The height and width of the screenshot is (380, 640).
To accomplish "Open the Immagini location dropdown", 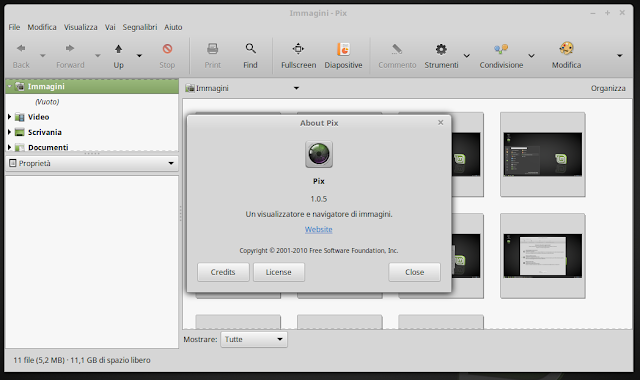I will tap(296, 88).
